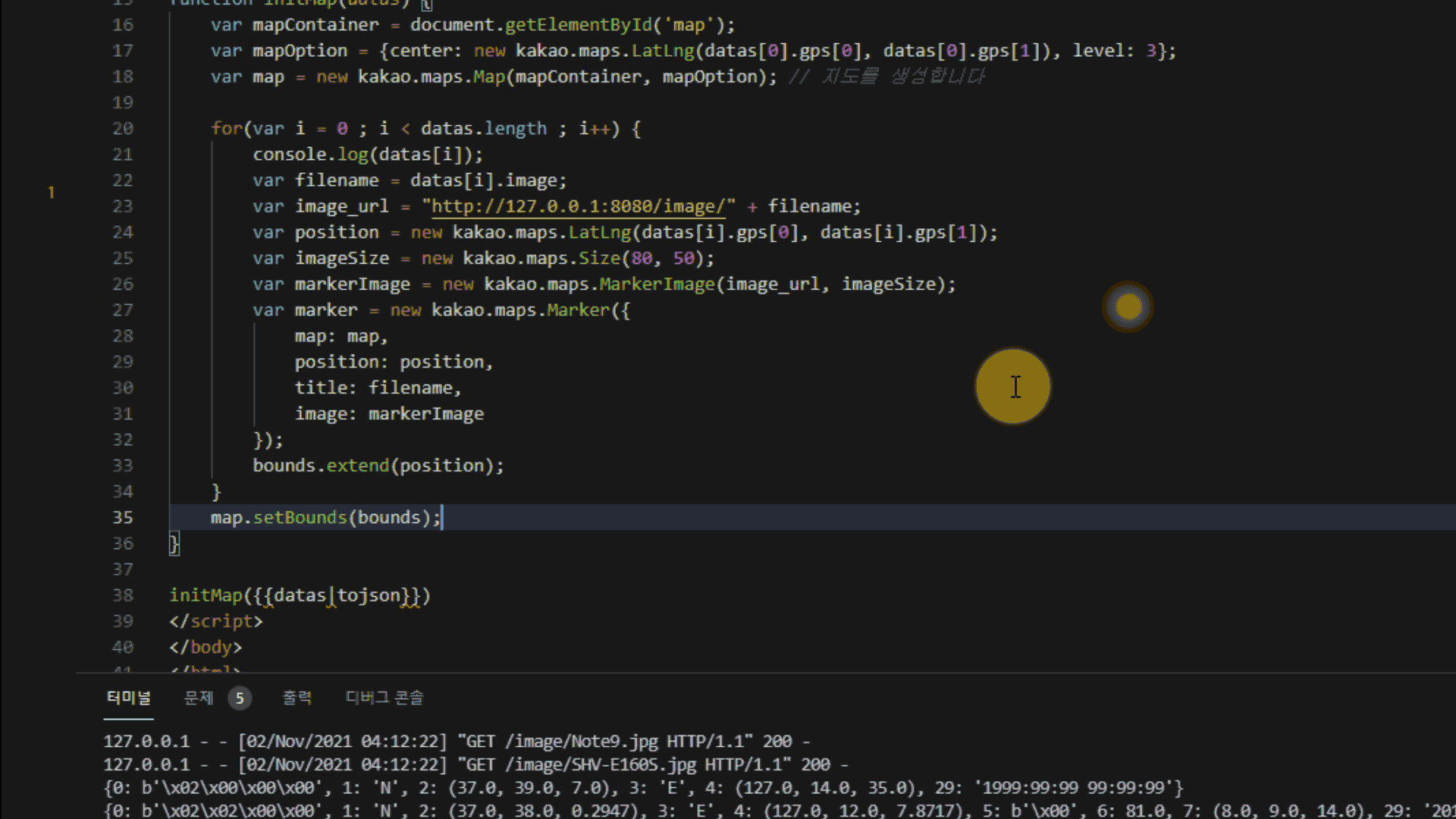This screenshot has width=1456, height=819.
Task: Click the problems count badge showing 5
Action: [x=240, y=698]
